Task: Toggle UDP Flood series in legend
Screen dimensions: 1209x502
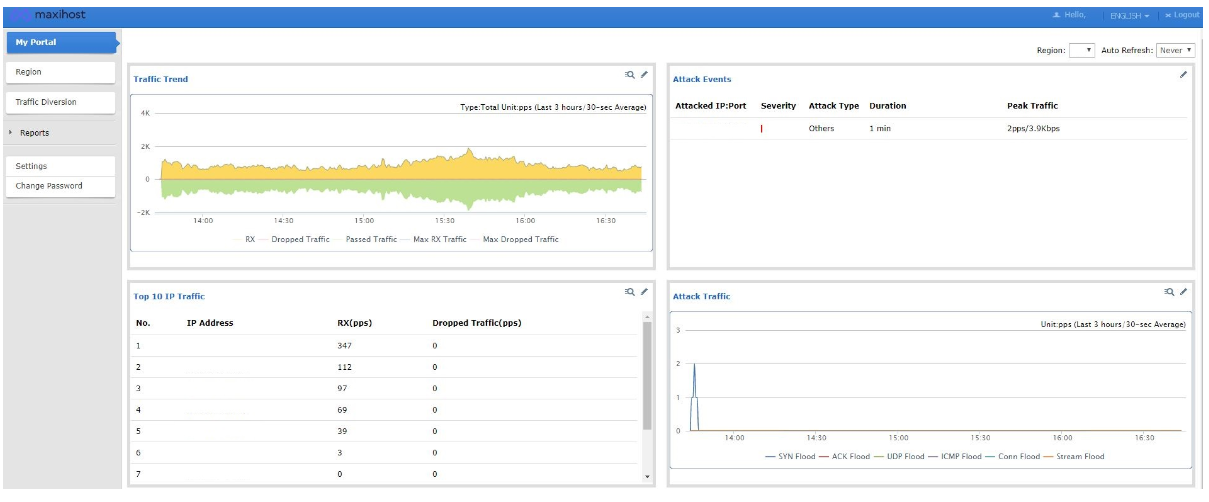Action: click(899, 456)
